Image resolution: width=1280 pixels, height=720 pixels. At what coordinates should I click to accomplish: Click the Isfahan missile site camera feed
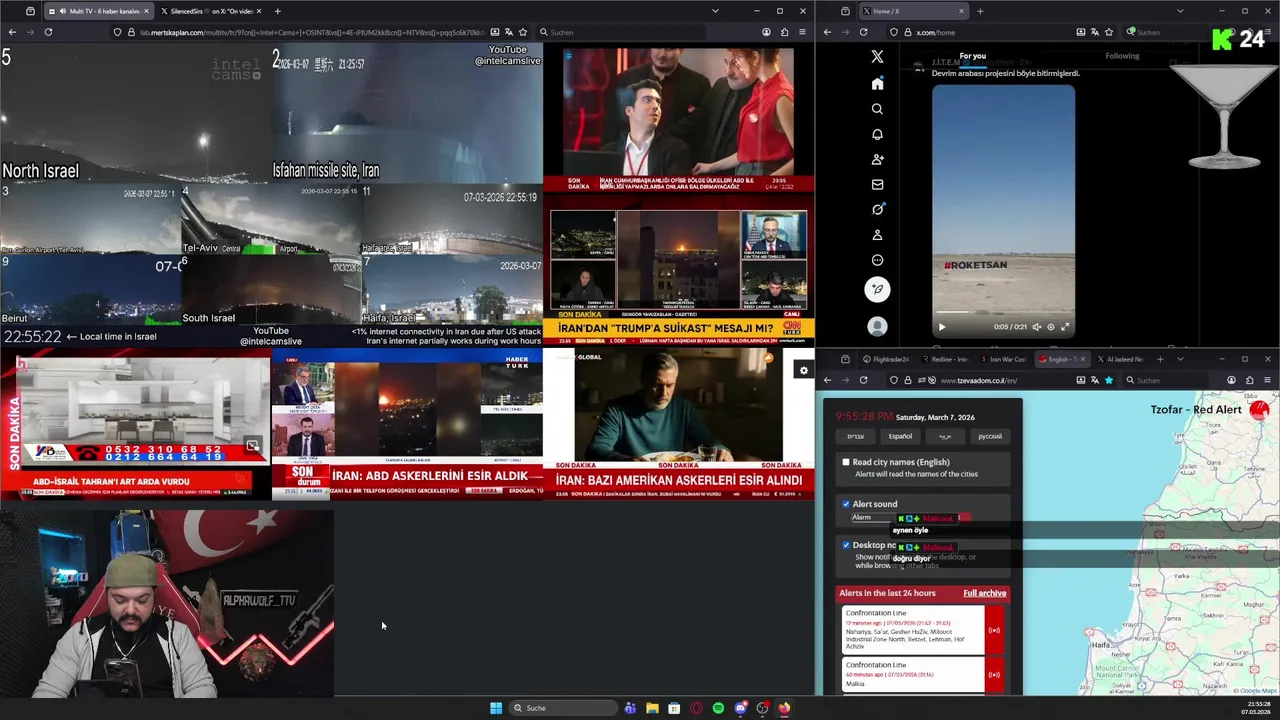(x=407, y=113)
